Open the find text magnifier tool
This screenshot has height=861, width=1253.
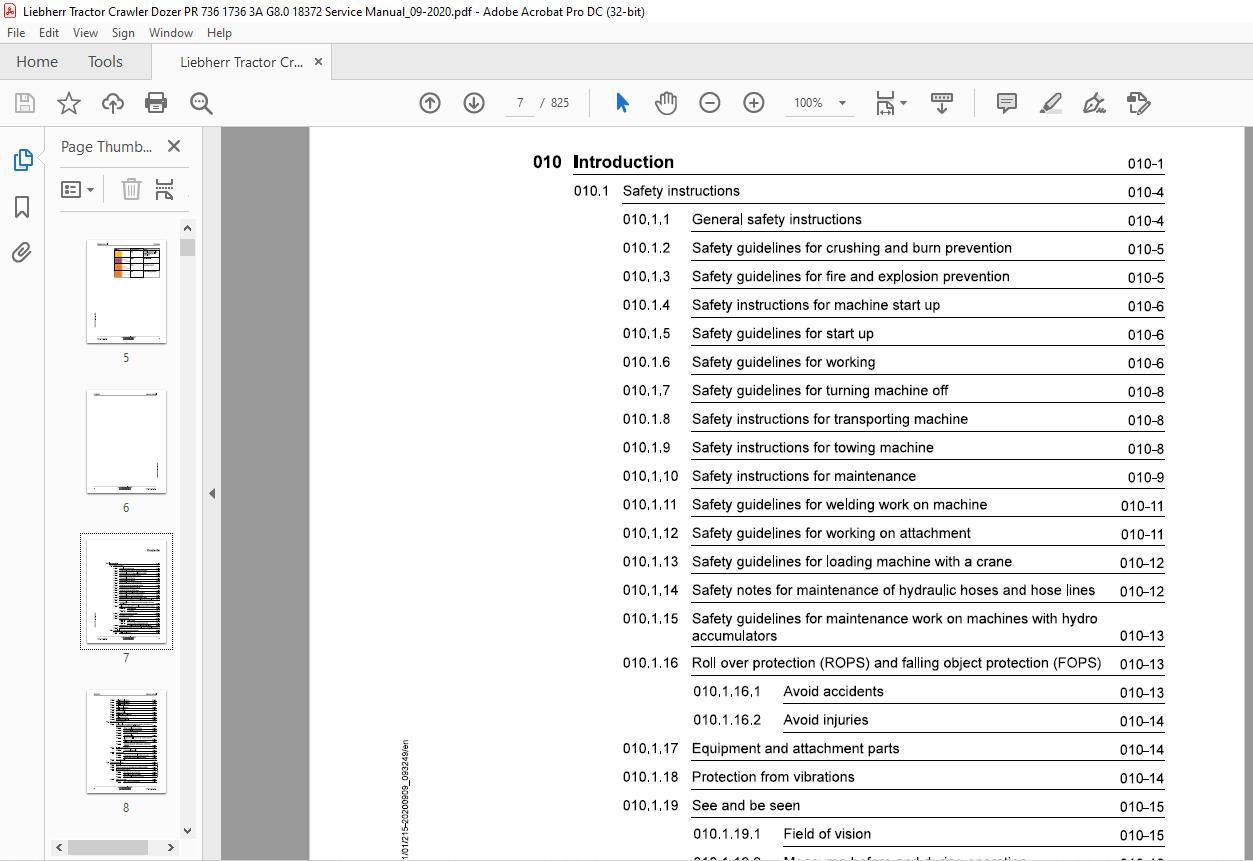(201, 103)
